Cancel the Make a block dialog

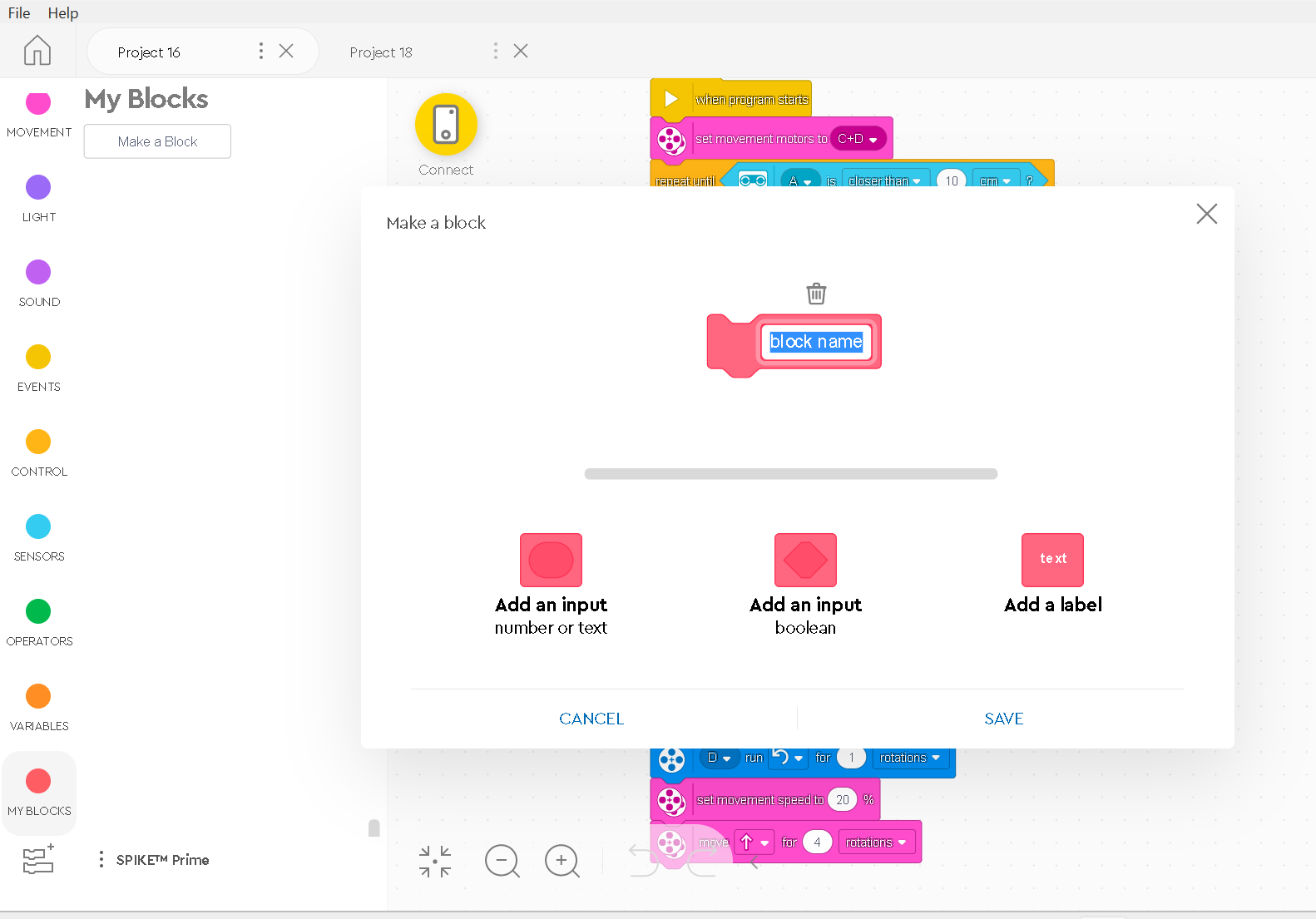(591, 719)
